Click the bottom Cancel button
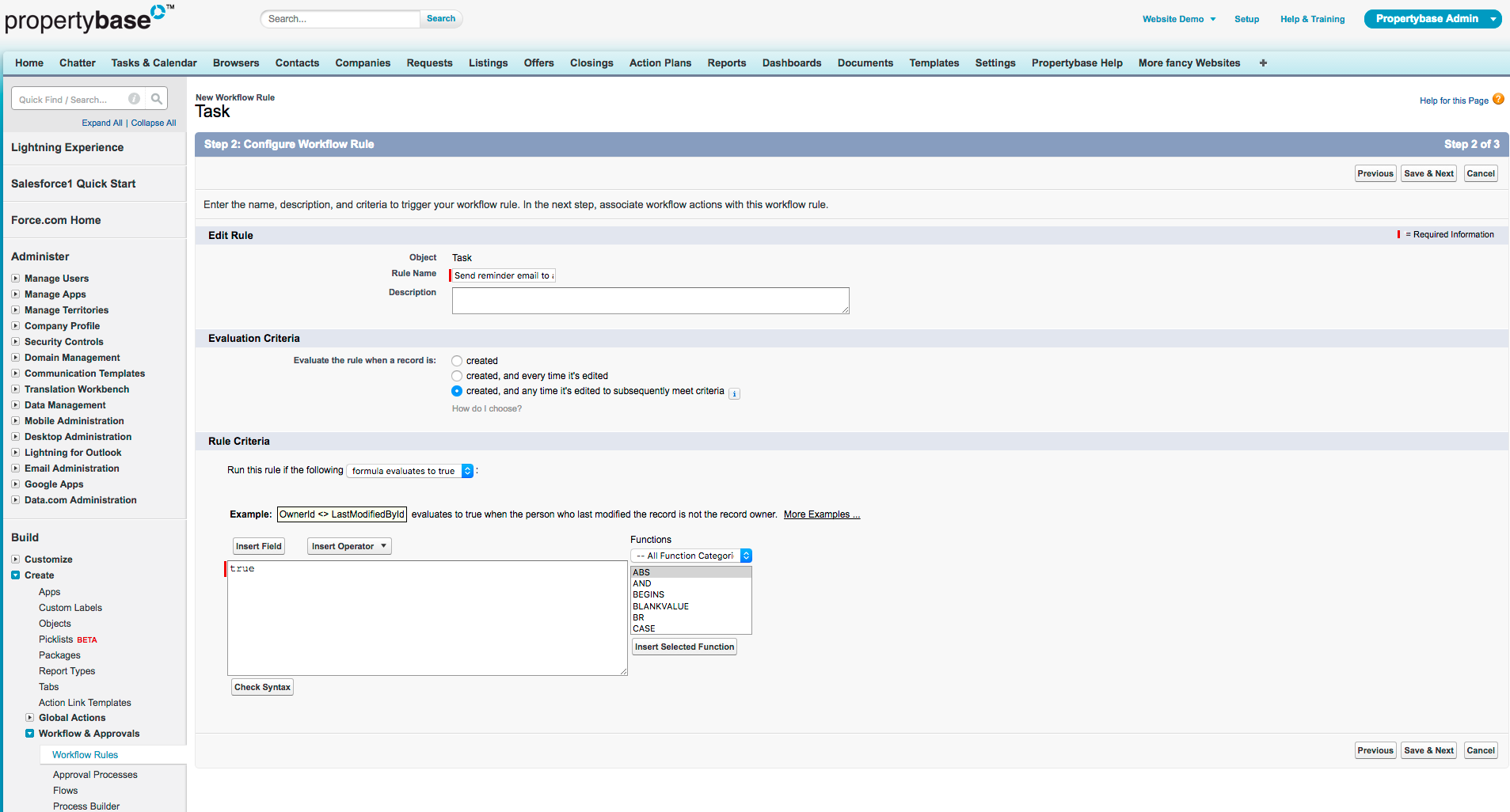 [1481, 750]
